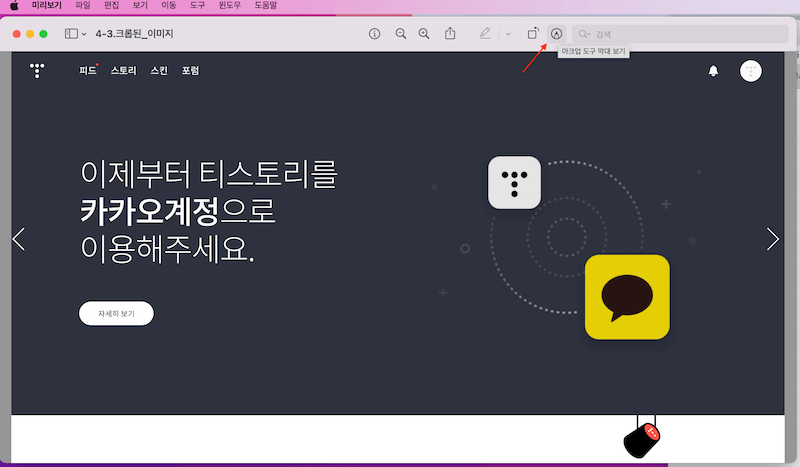The height and width of the screenshot is (467, 800).
Task: Open the 스토리 tab
Action: (x=123, y=70)
